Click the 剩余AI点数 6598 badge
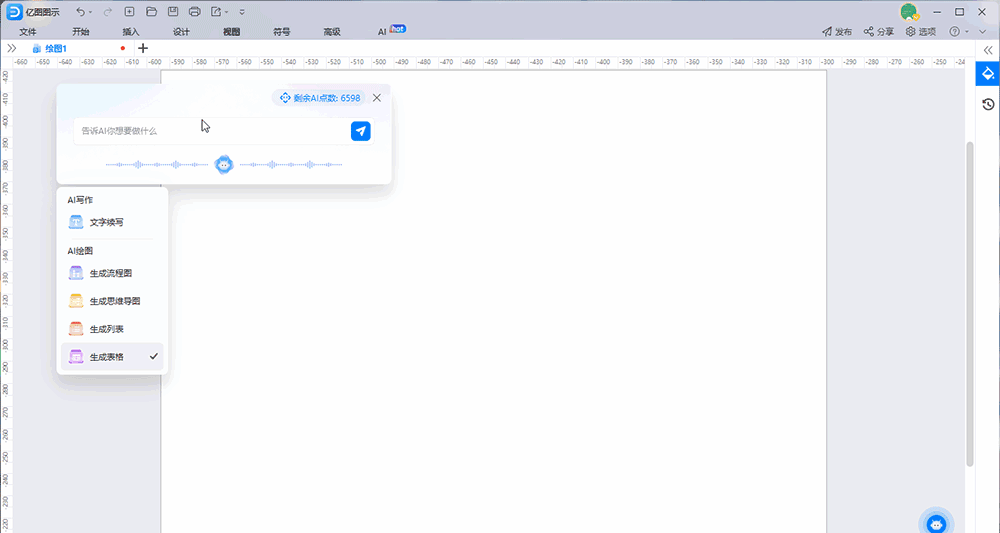 coord(320,98)
